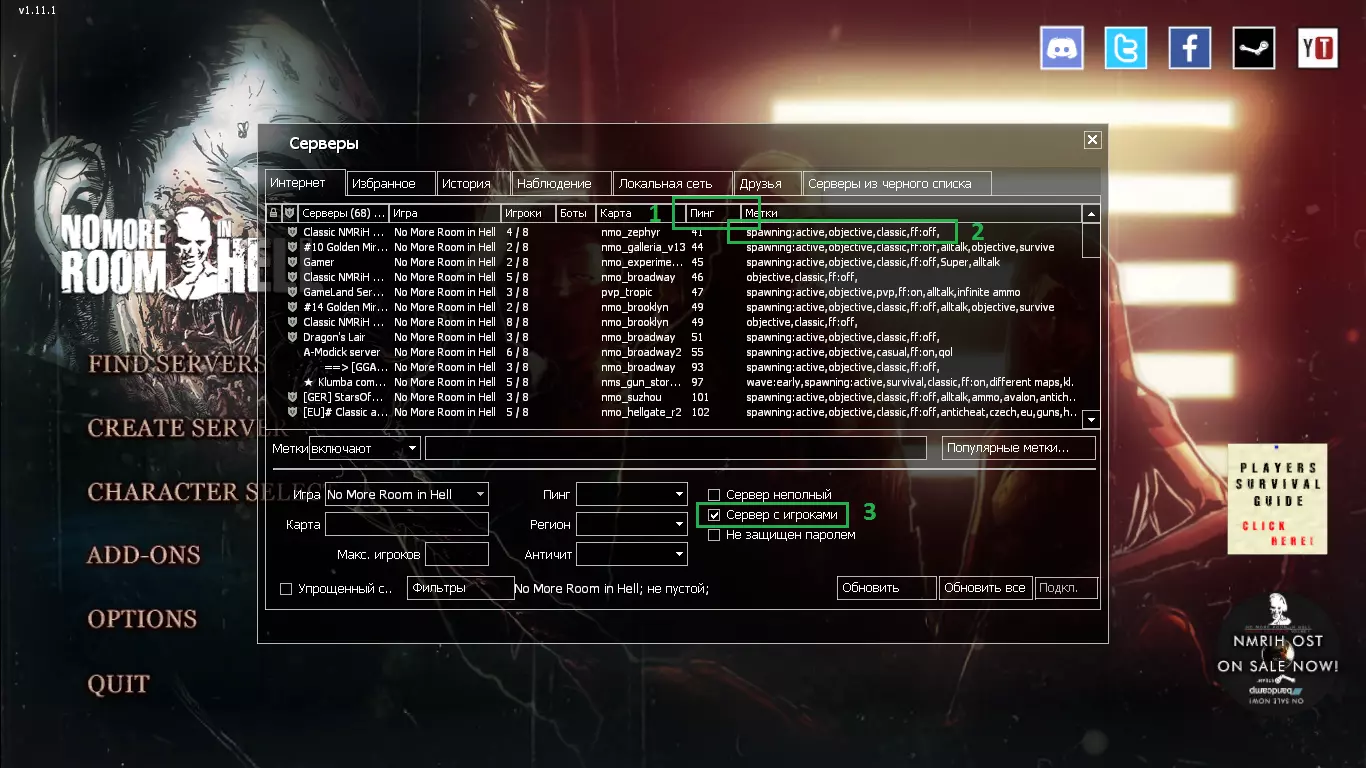Enable the 'Сервер неполный' checkbox
Viewport: 1366px width, 768px height.
[714, 495]
